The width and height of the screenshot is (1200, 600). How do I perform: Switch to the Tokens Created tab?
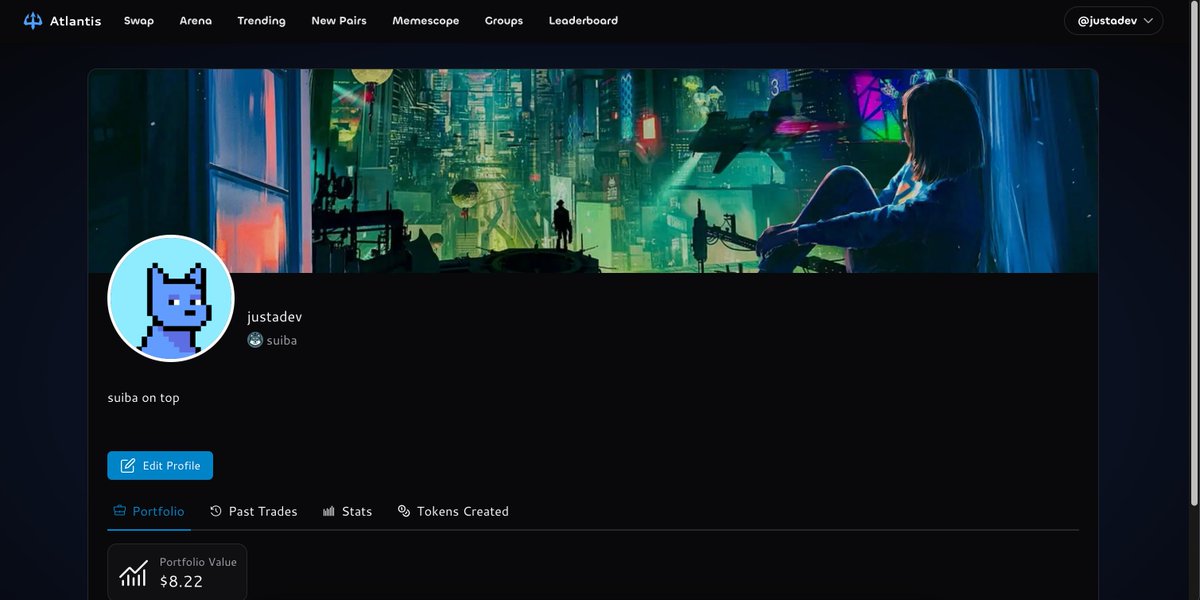coord(453,511)
